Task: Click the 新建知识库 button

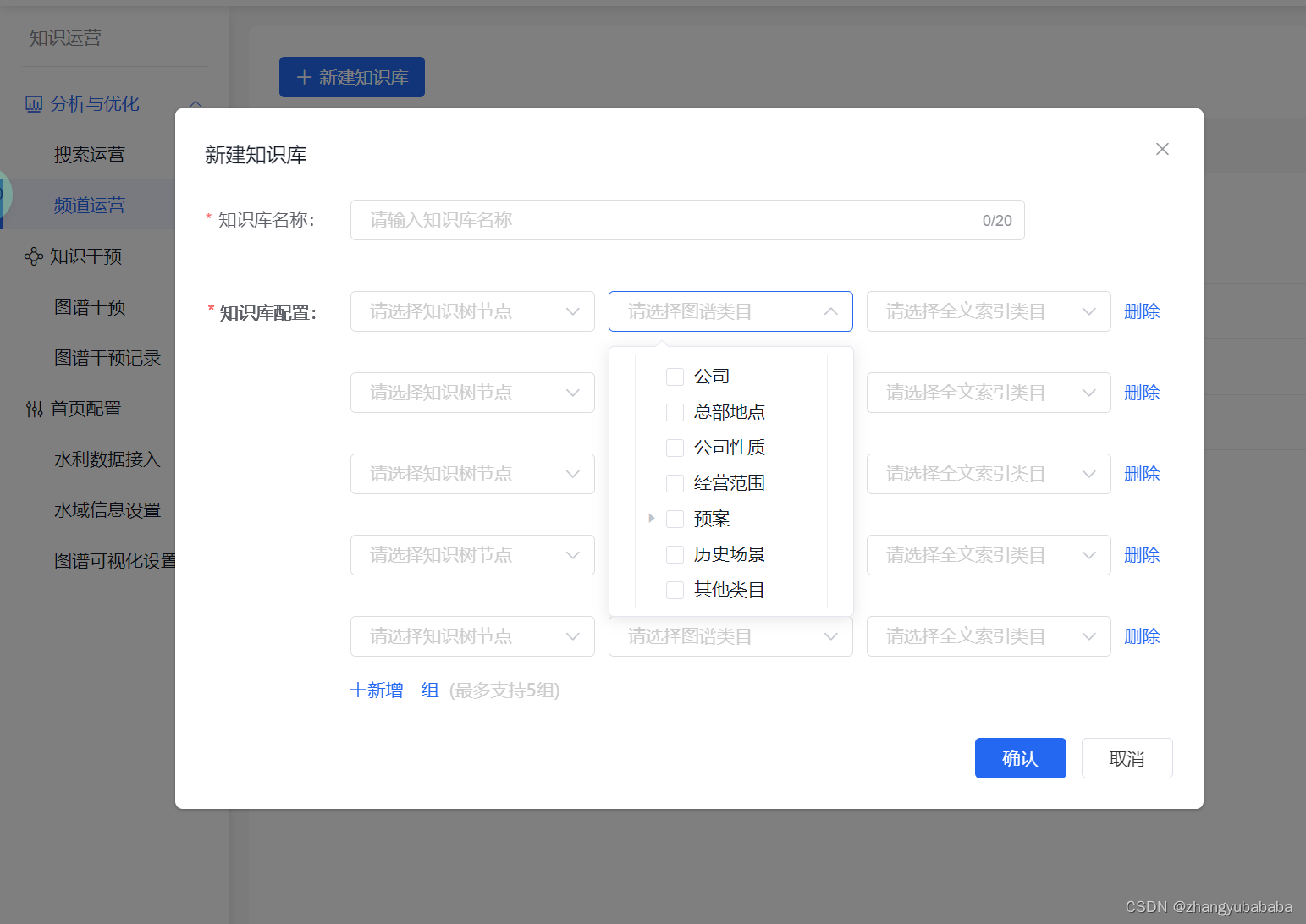Action: pyautogui.click(x=352, y=77)
